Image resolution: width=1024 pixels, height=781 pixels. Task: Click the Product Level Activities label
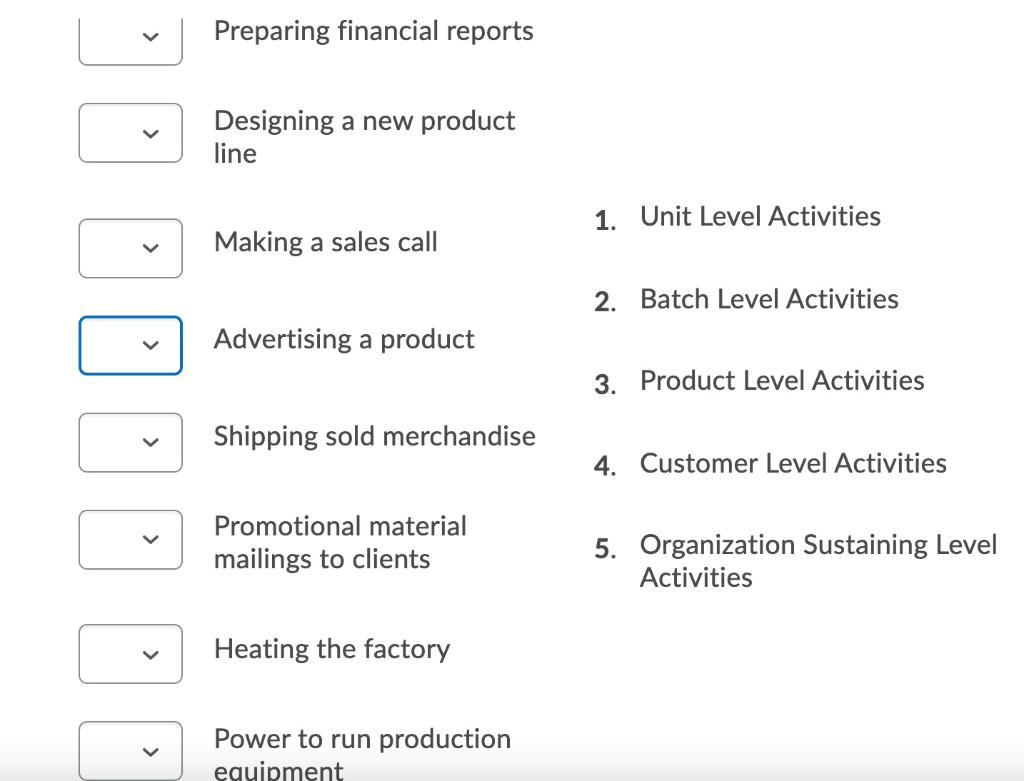pyautogui.click(x=783, y=380)
